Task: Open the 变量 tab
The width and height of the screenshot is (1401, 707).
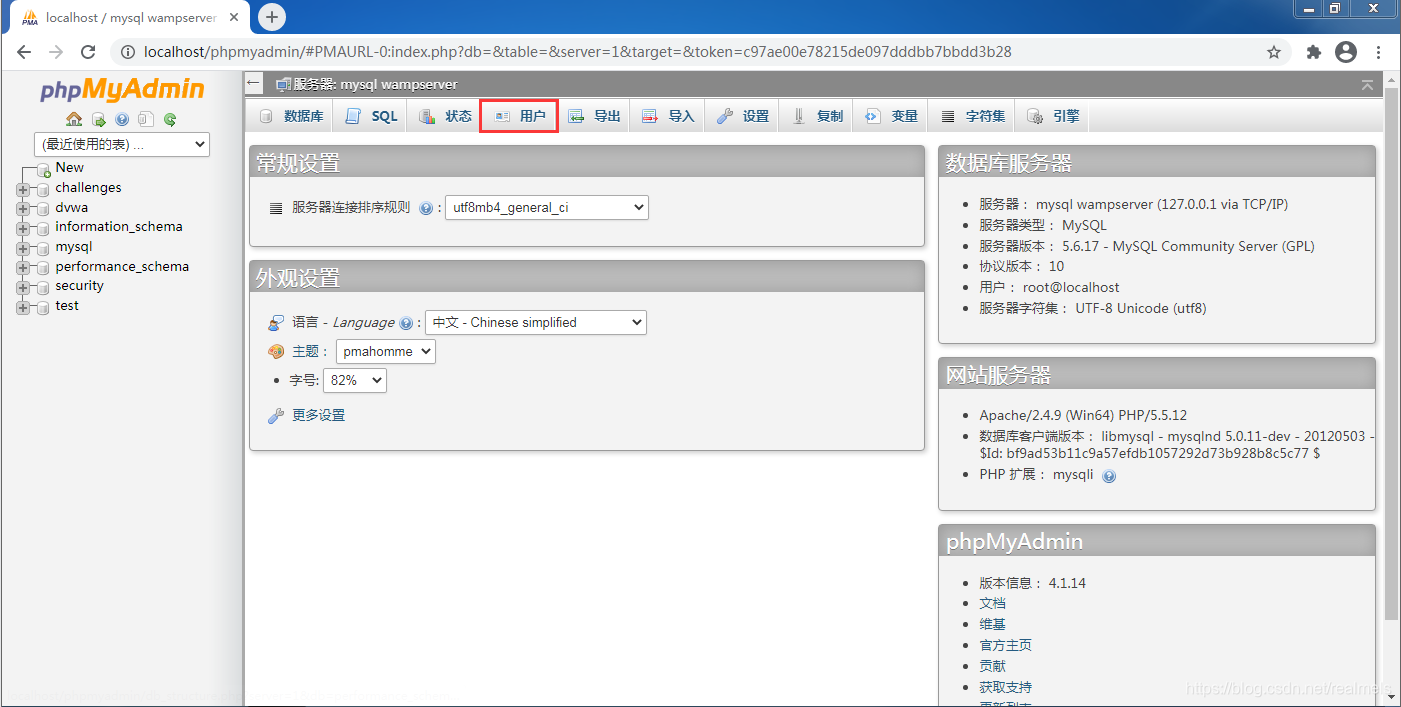Action: [891, 116]
